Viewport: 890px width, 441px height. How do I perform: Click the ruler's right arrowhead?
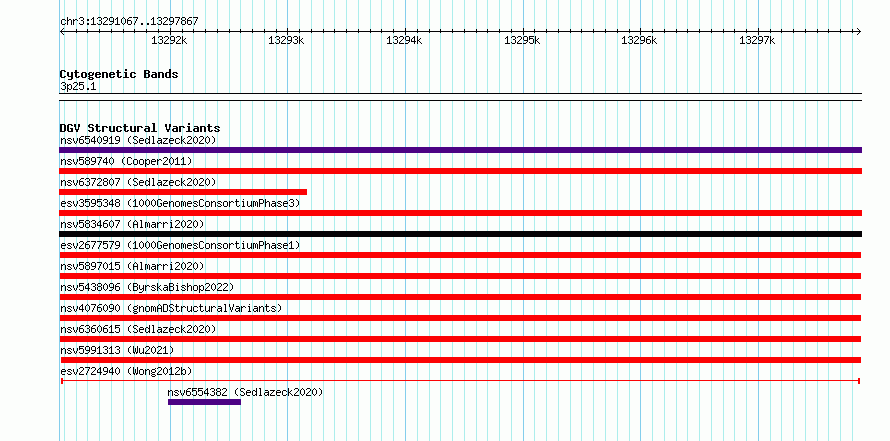coord(859,31)
